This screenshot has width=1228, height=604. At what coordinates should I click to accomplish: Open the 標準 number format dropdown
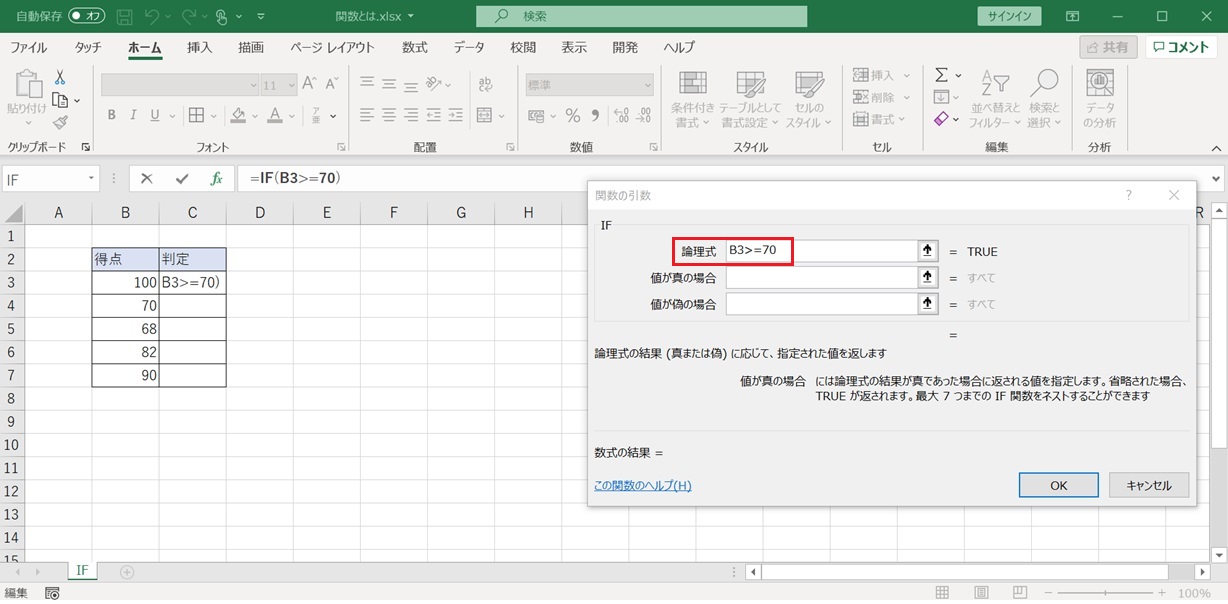[646, 85]
